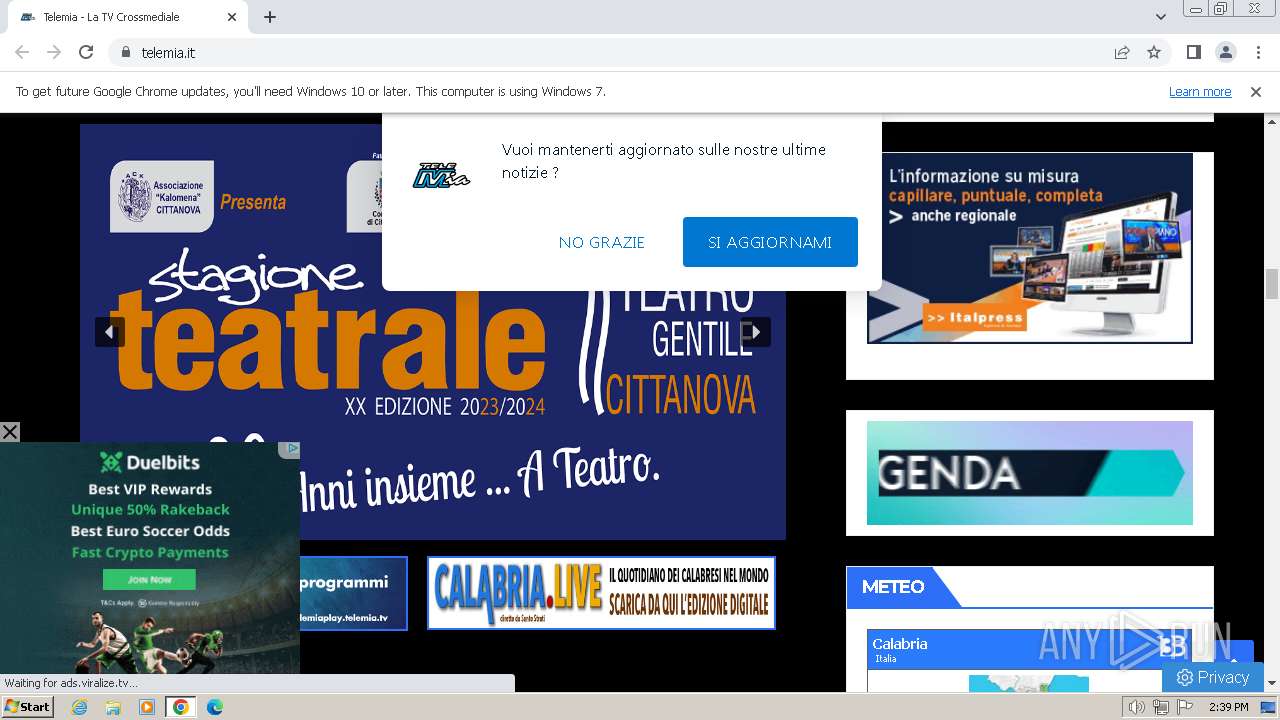
Task: Open the Learn more link
Action: tap(1200, 91)
